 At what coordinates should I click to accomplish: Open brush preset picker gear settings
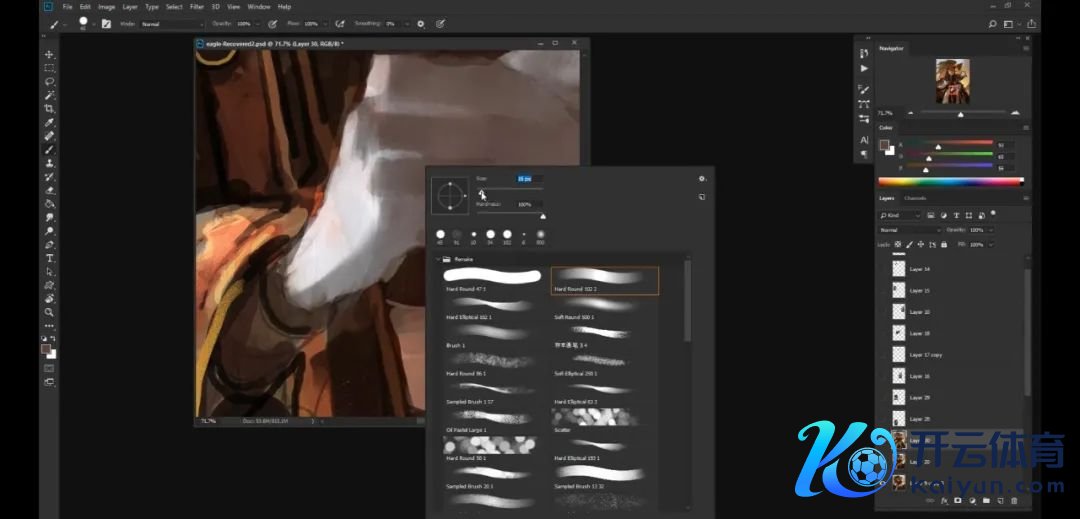[x=702, y=179]
